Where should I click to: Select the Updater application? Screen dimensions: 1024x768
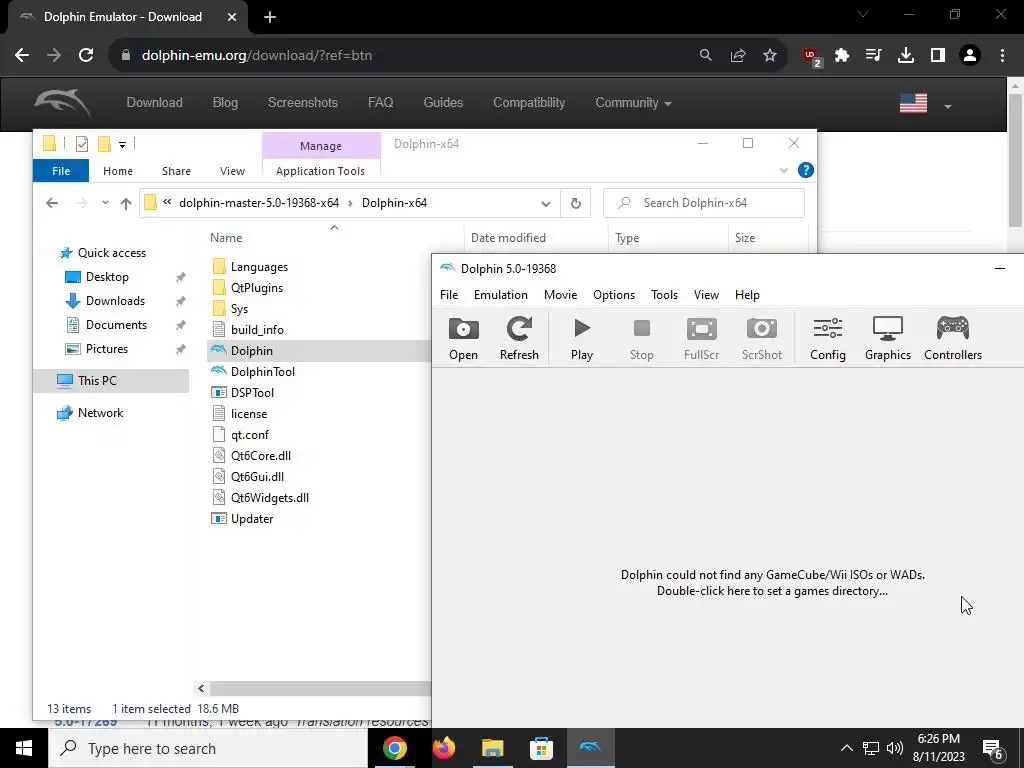point(251,519)
